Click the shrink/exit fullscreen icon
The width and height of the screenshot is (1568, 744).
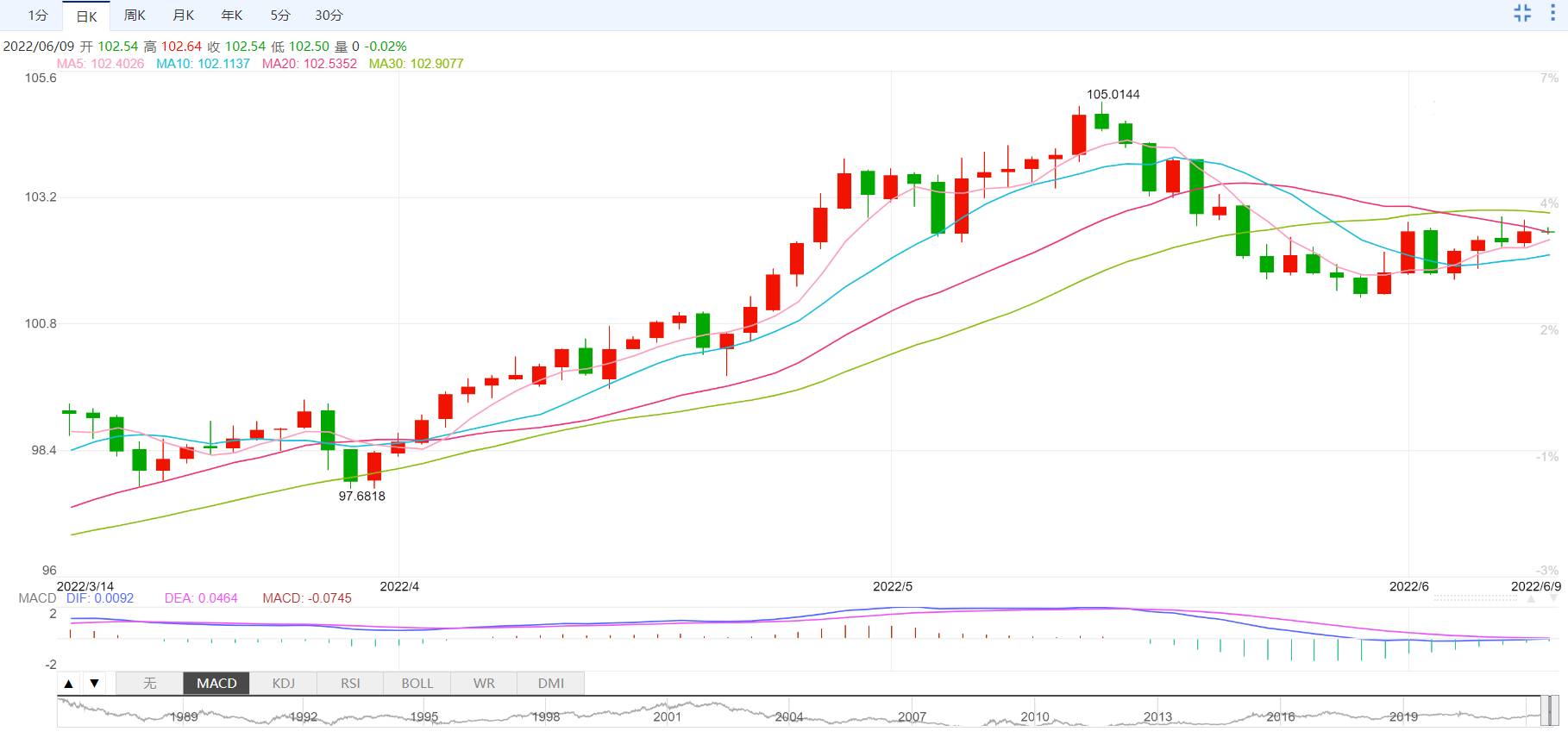1522,13
